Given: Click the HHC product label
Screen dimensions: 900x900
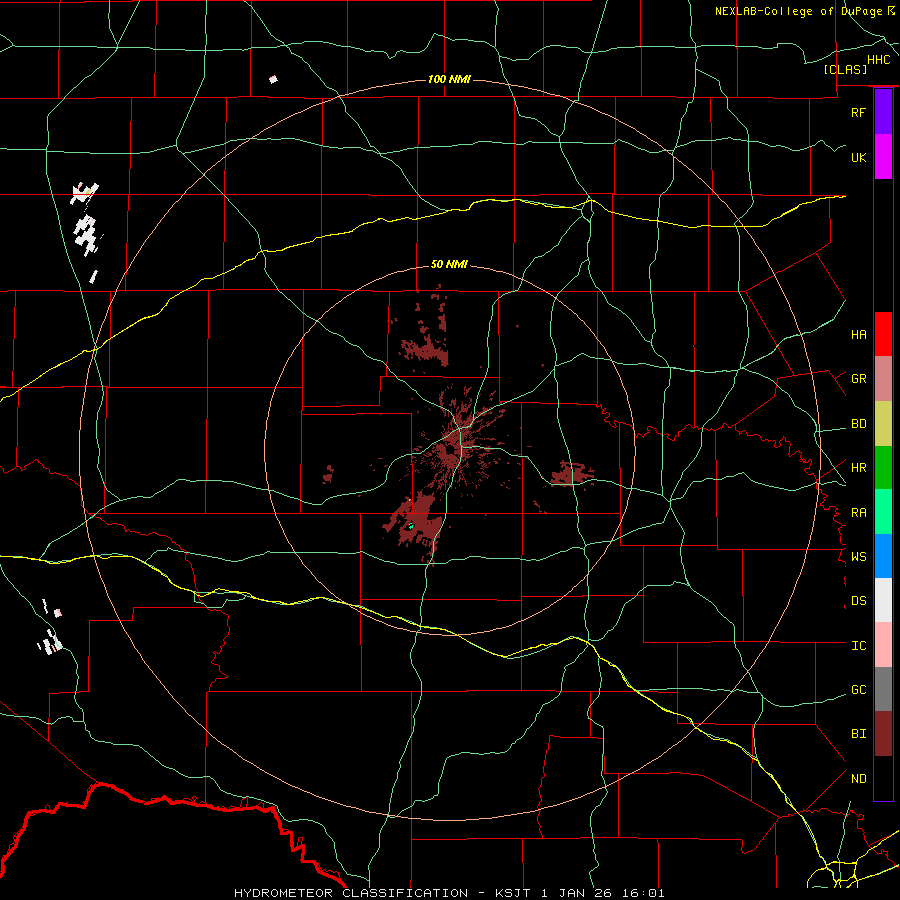Looking at the screenshot, I should click(879, 60).
